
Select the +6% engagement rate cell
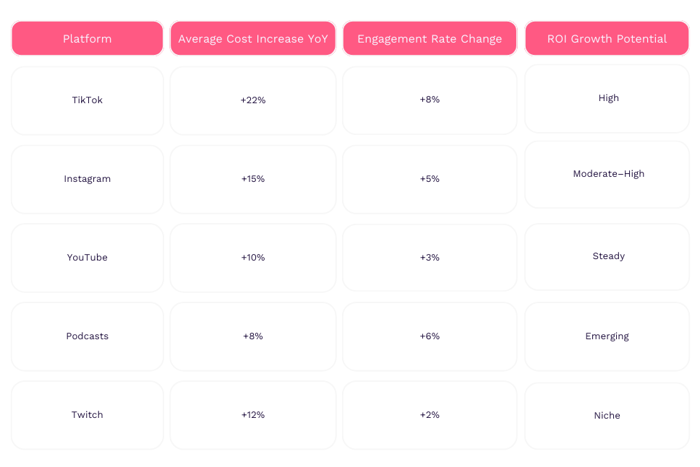pyautogui.click(x=430, y=336)
